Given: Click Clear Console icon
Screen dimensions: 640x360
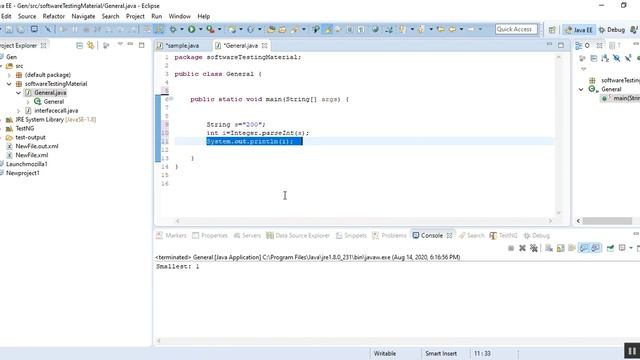Looking at the screenshot, I should pyautogui.click(x=549, y=248).
